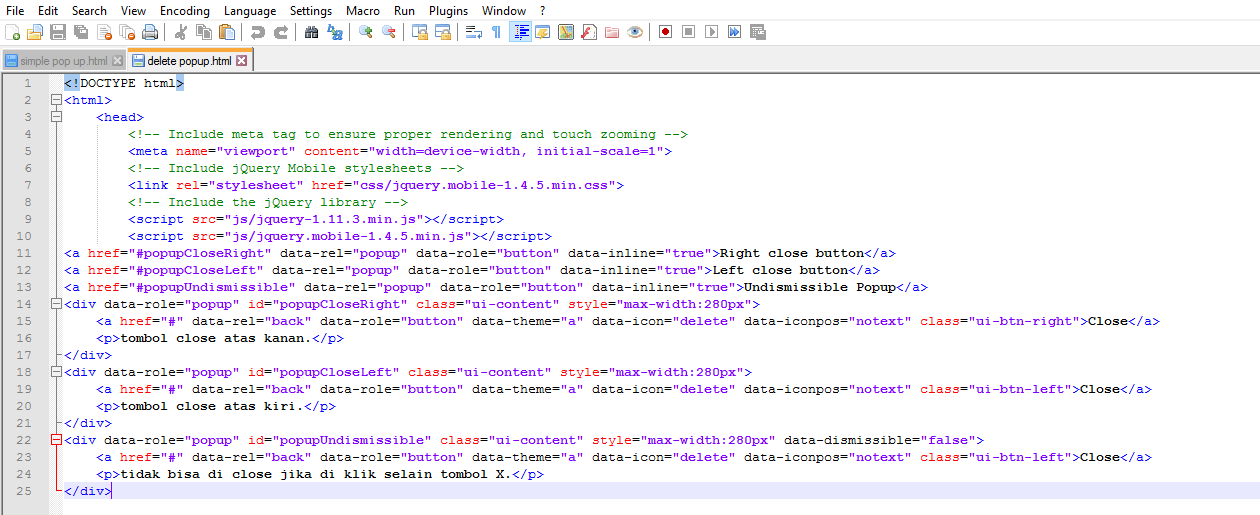Open the Replace dialog icon

[x=335, y=32]
